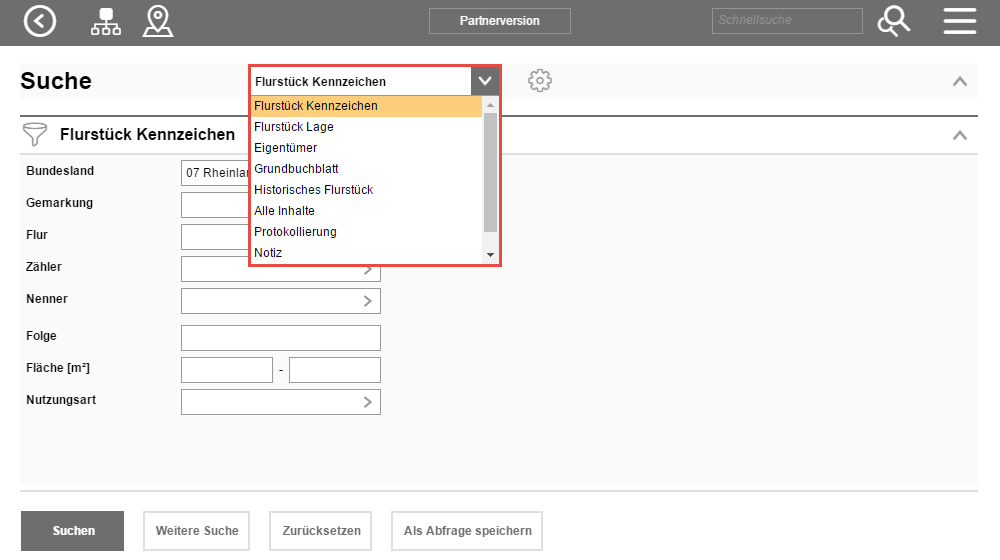Image resolution: width=1000 pixels, height=560 pixels.
Task: Click the magnifying glass search icon
Action: pyautogui.click(x=893, y=21)
